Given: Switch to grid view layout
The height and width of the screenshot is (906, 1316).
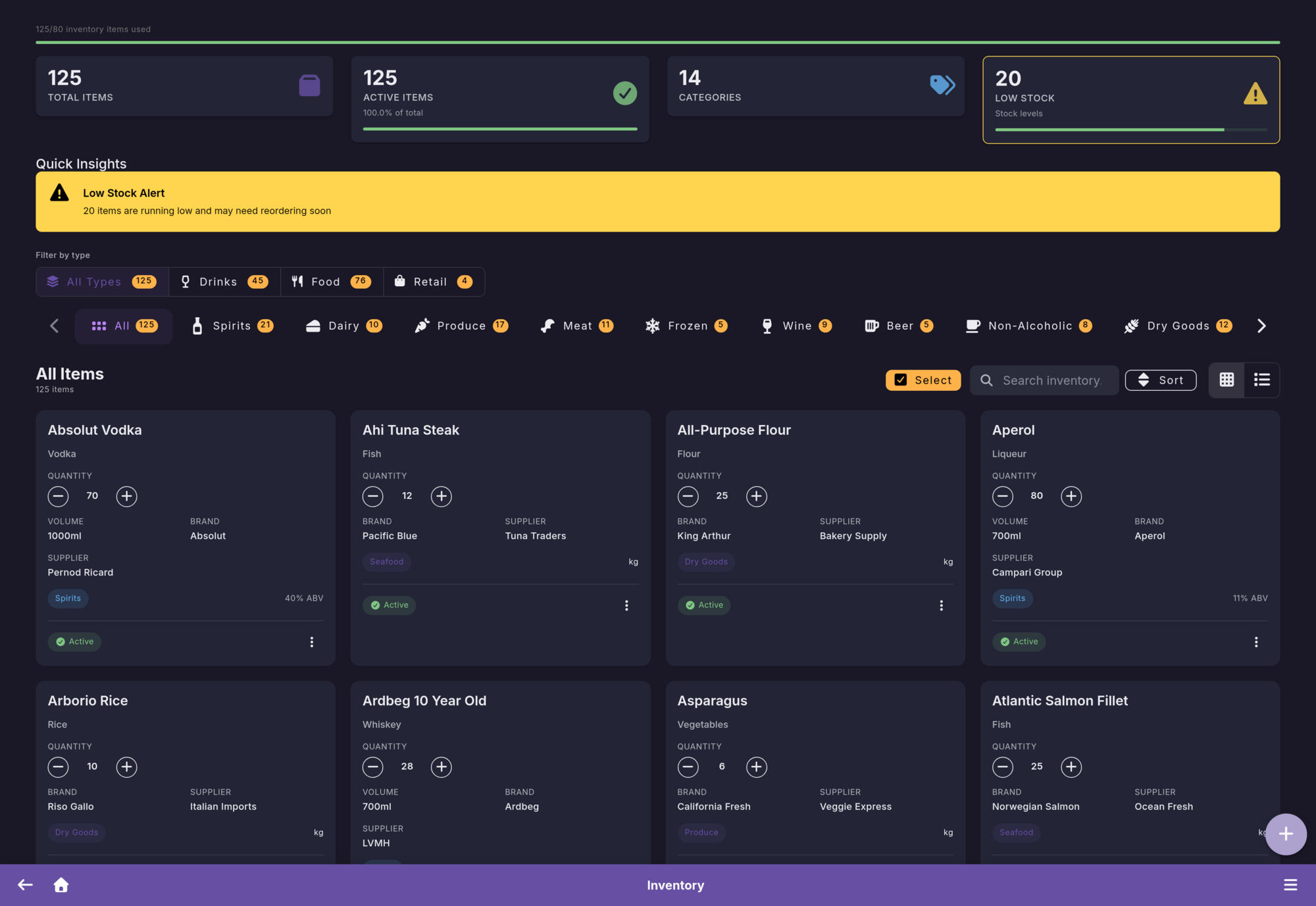Looking at the screenshot, I should [x=1226, y=380].
